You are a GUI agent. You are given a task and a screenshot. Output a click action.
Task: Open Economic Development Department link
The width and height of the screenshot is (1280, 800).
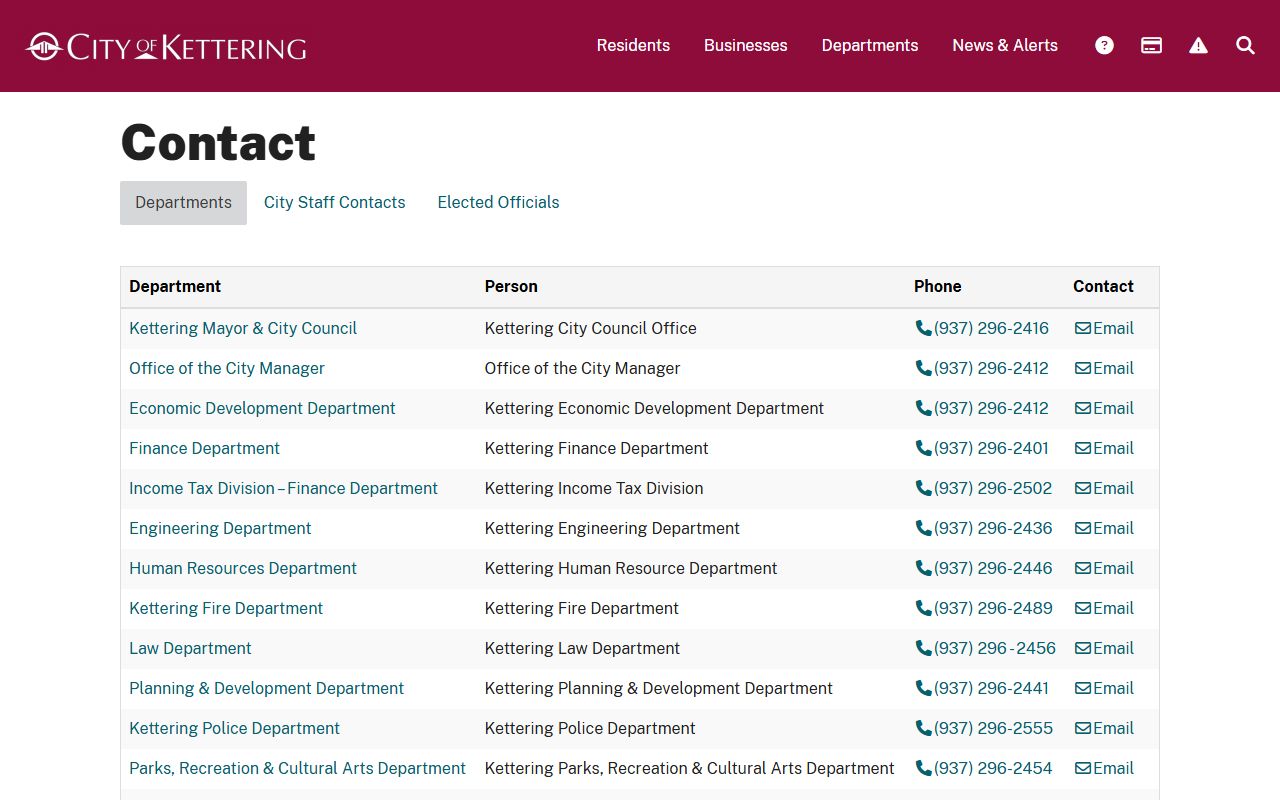click(262, 408)
